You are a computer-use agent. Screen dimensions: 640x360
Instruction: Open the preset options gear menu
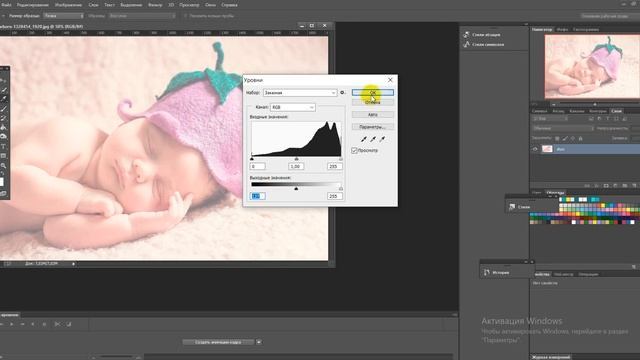tap(343, 93)
